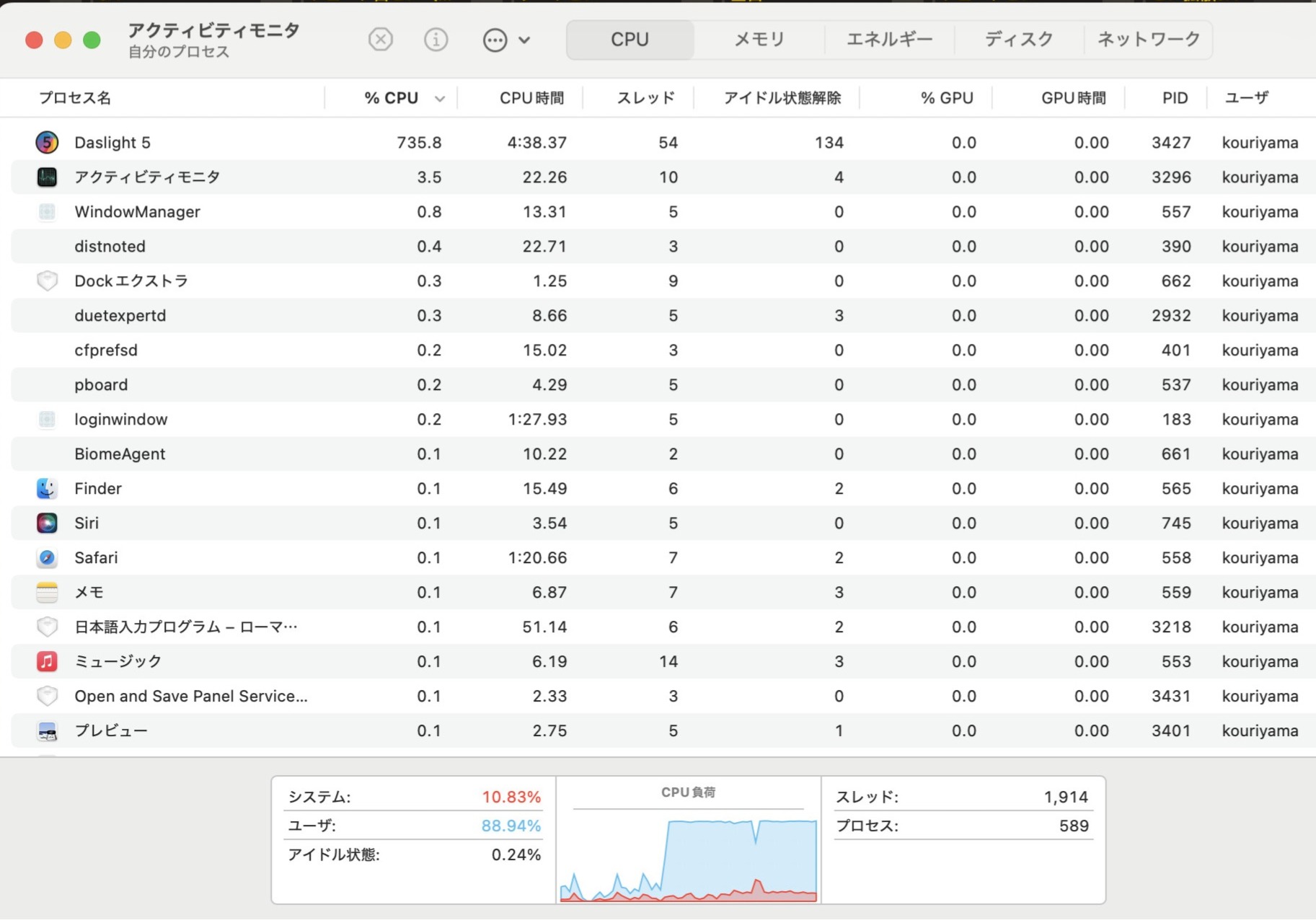This screenshot has width=1316, height=920.
Task: Click the WindowManager process name
Action: (x=137, y=211)
